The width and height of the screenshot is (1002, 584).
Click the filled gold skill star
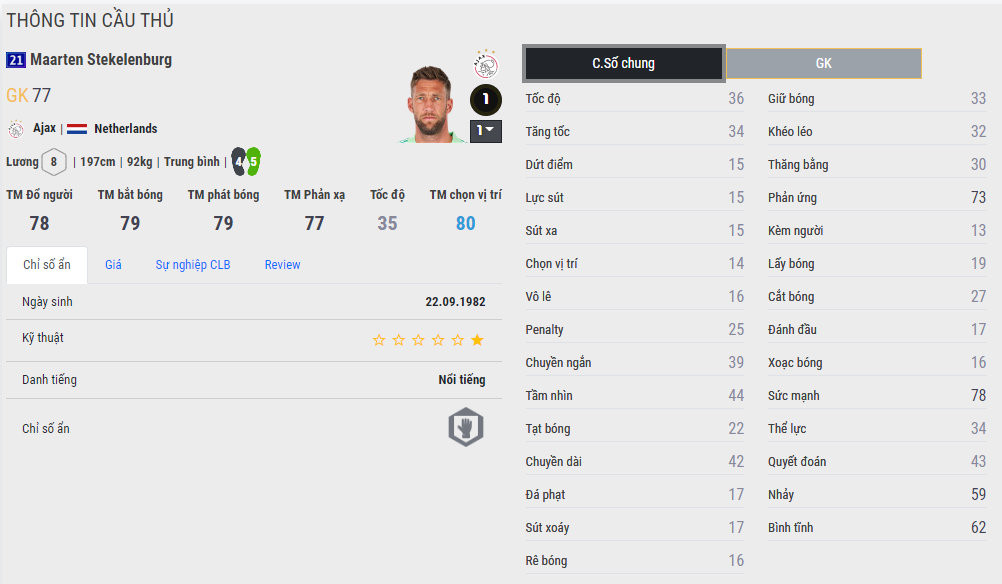[477, 340]
